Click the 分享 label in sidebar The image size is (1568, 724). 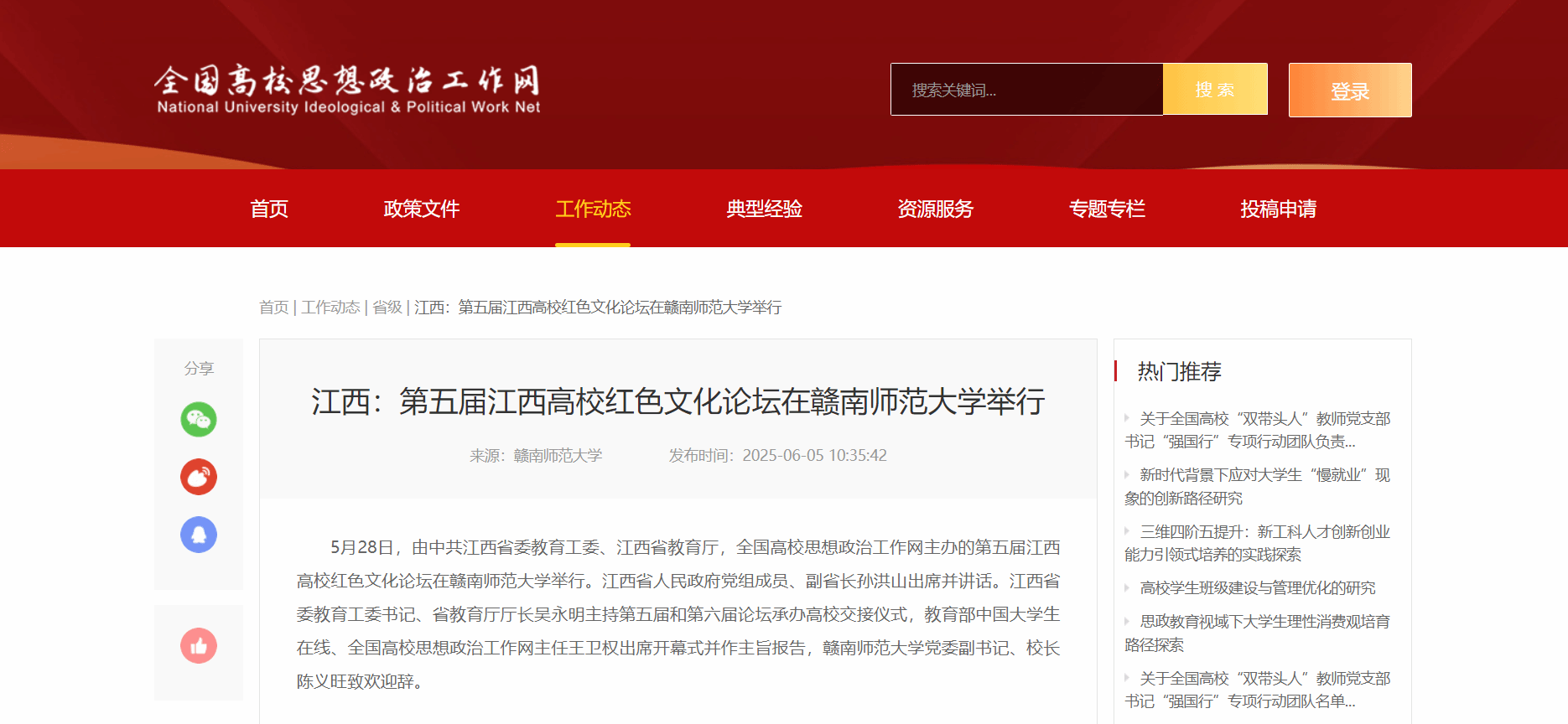coord(199,369)
